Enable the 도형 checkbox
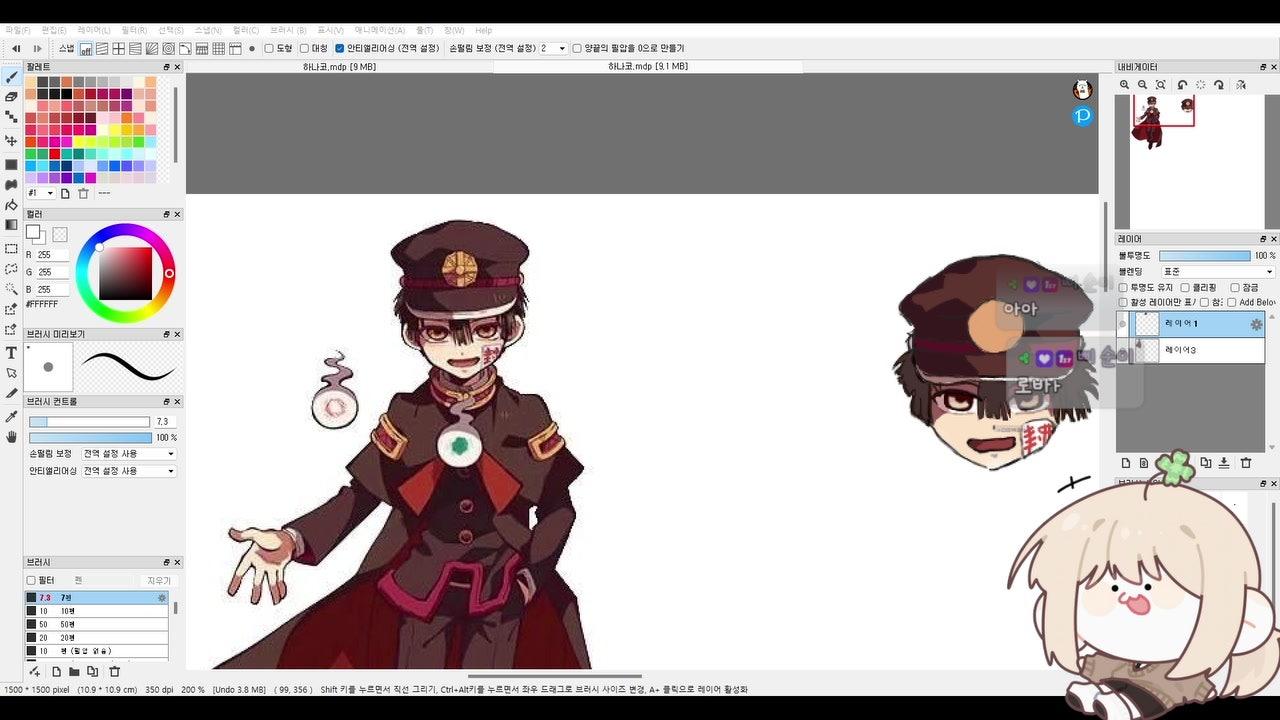 (269, 48)
